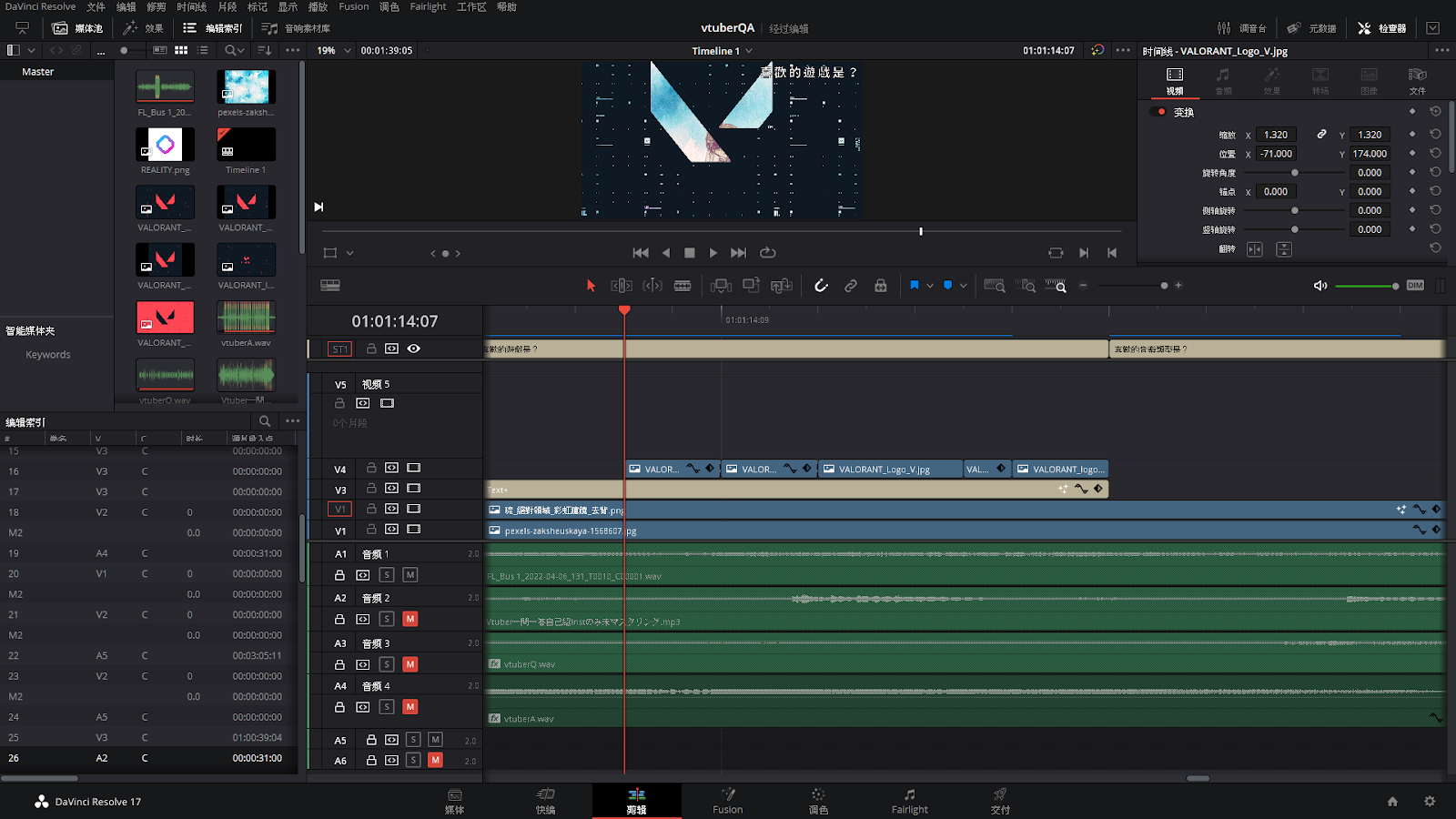Open the media pool sort dropdown
The width and height of the screenshot is (1456, 819).
pos(265,51)
